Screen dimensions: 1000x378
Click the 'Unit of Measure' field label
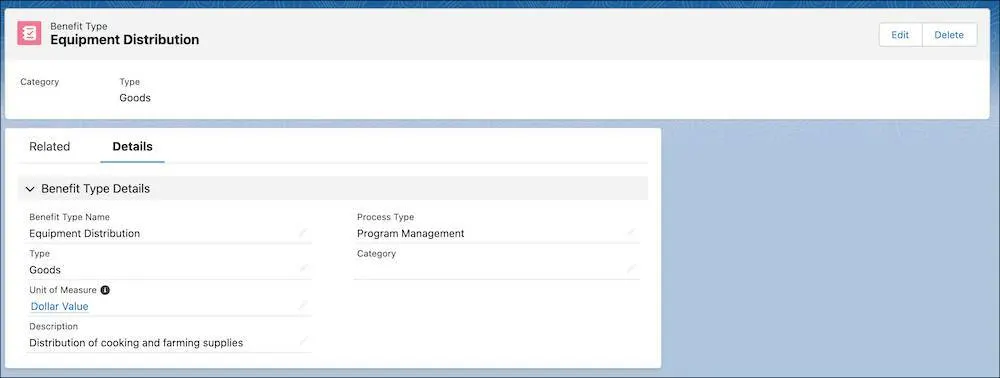click(63, 290)
